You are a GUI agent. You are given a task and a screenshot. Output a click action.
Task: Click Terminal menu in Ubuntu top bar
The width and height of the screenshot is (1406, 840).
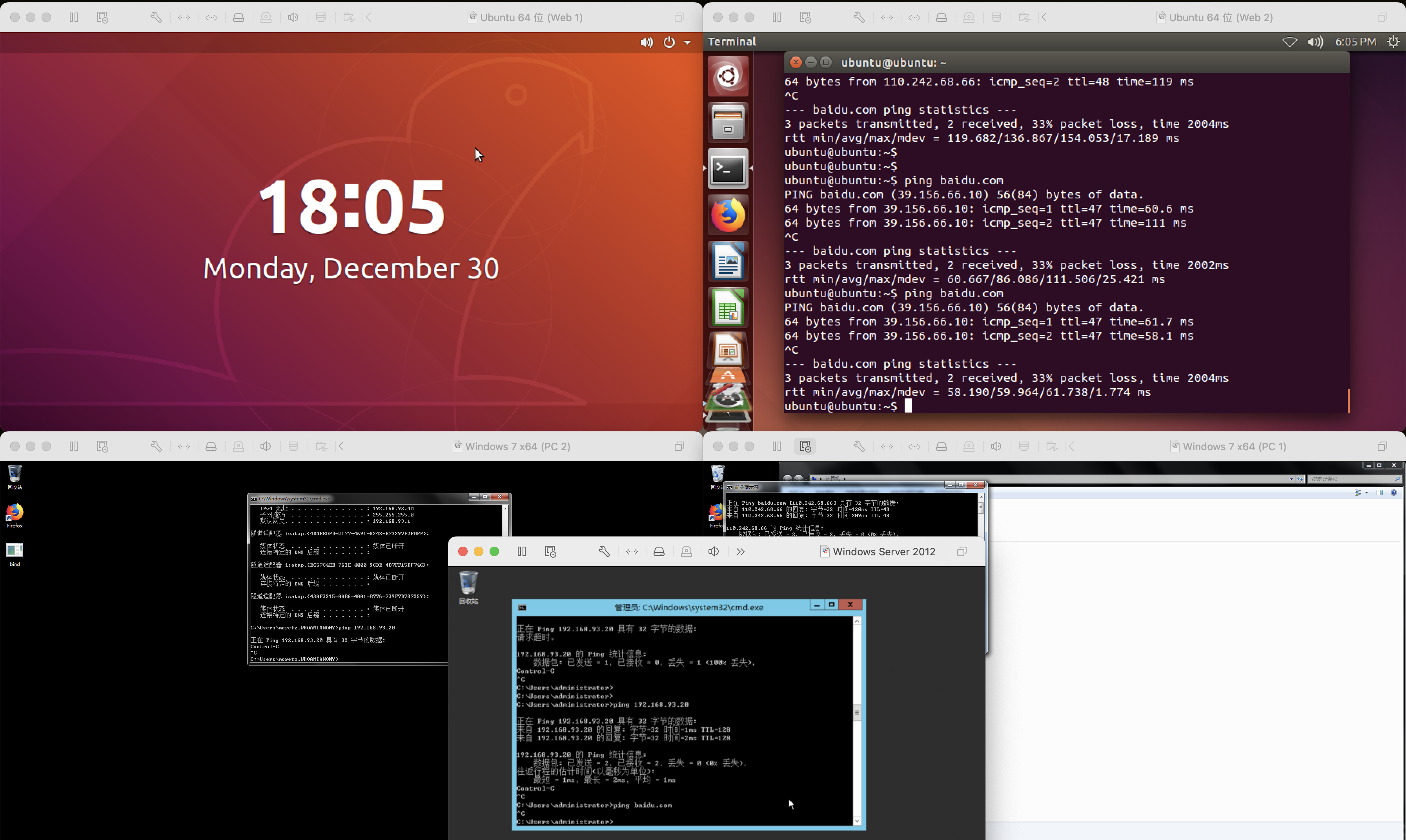(x=732, y=41)
